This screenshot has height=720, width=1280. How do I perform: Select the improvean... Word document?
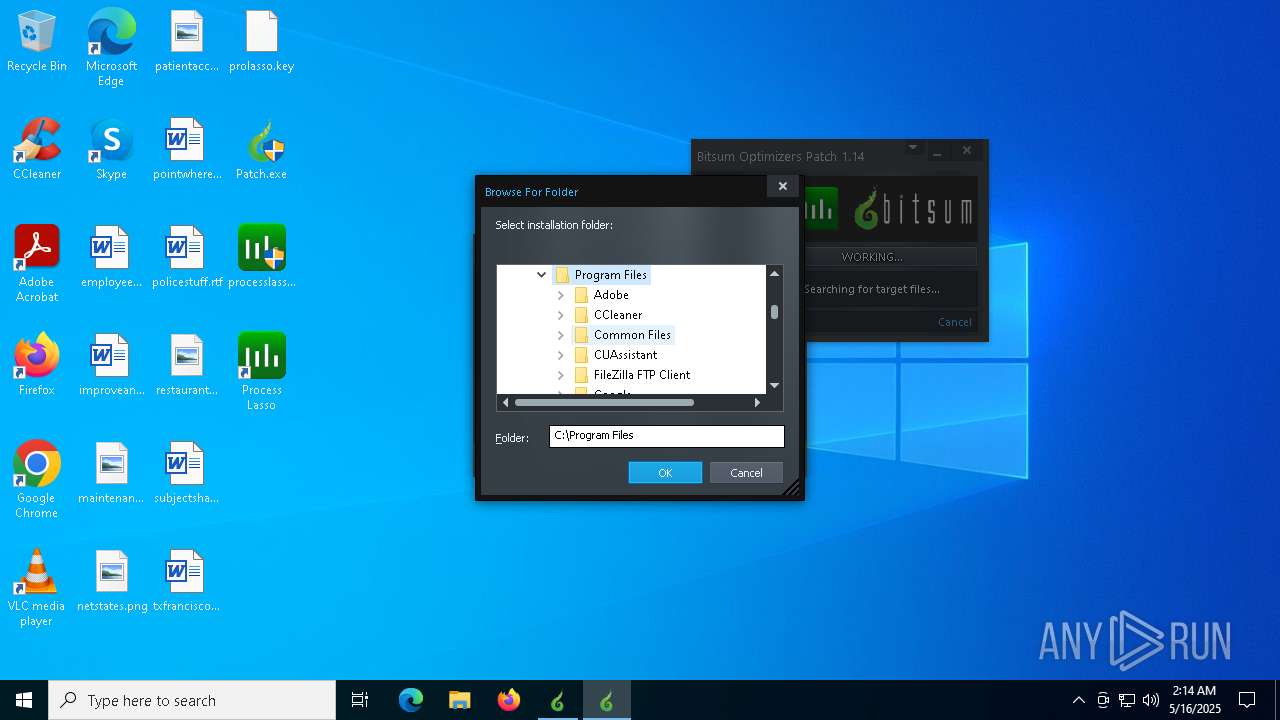tap(111, 366)
